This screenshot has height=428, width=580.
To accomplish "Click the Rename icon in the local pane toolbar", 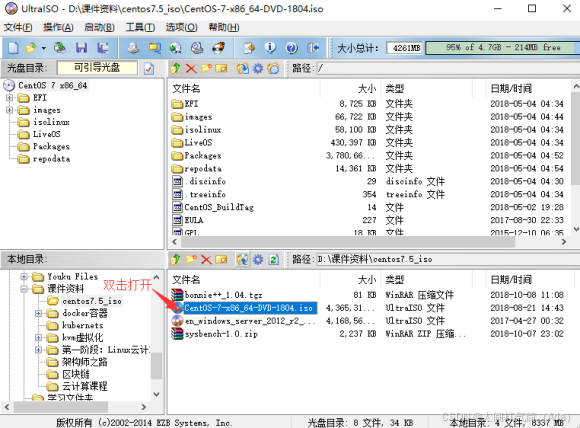I will (221, 259).
